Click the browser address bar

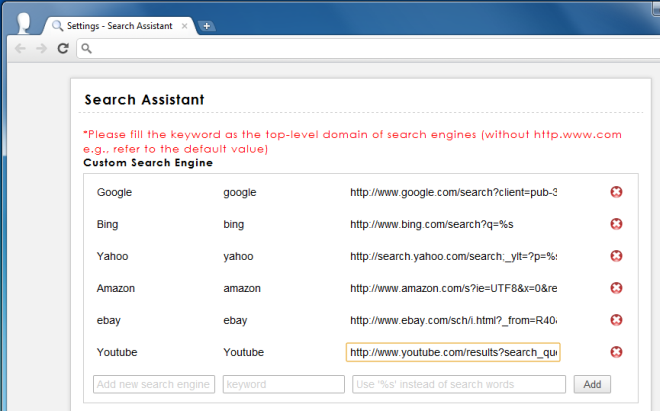[x=370, y=48]
